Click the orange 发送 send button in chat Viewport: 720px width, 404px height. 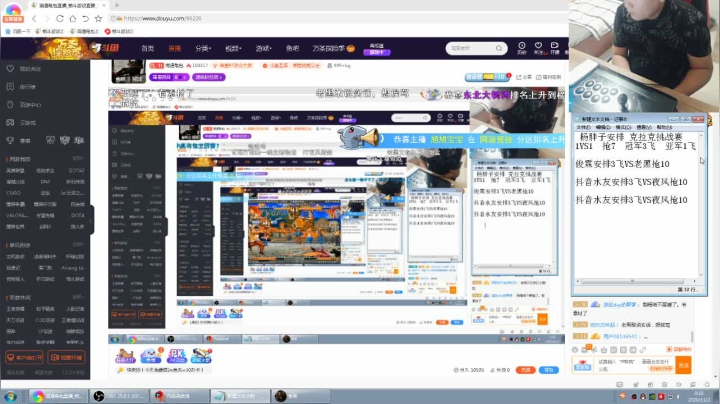pyautogui.click(x=683, y=365)
